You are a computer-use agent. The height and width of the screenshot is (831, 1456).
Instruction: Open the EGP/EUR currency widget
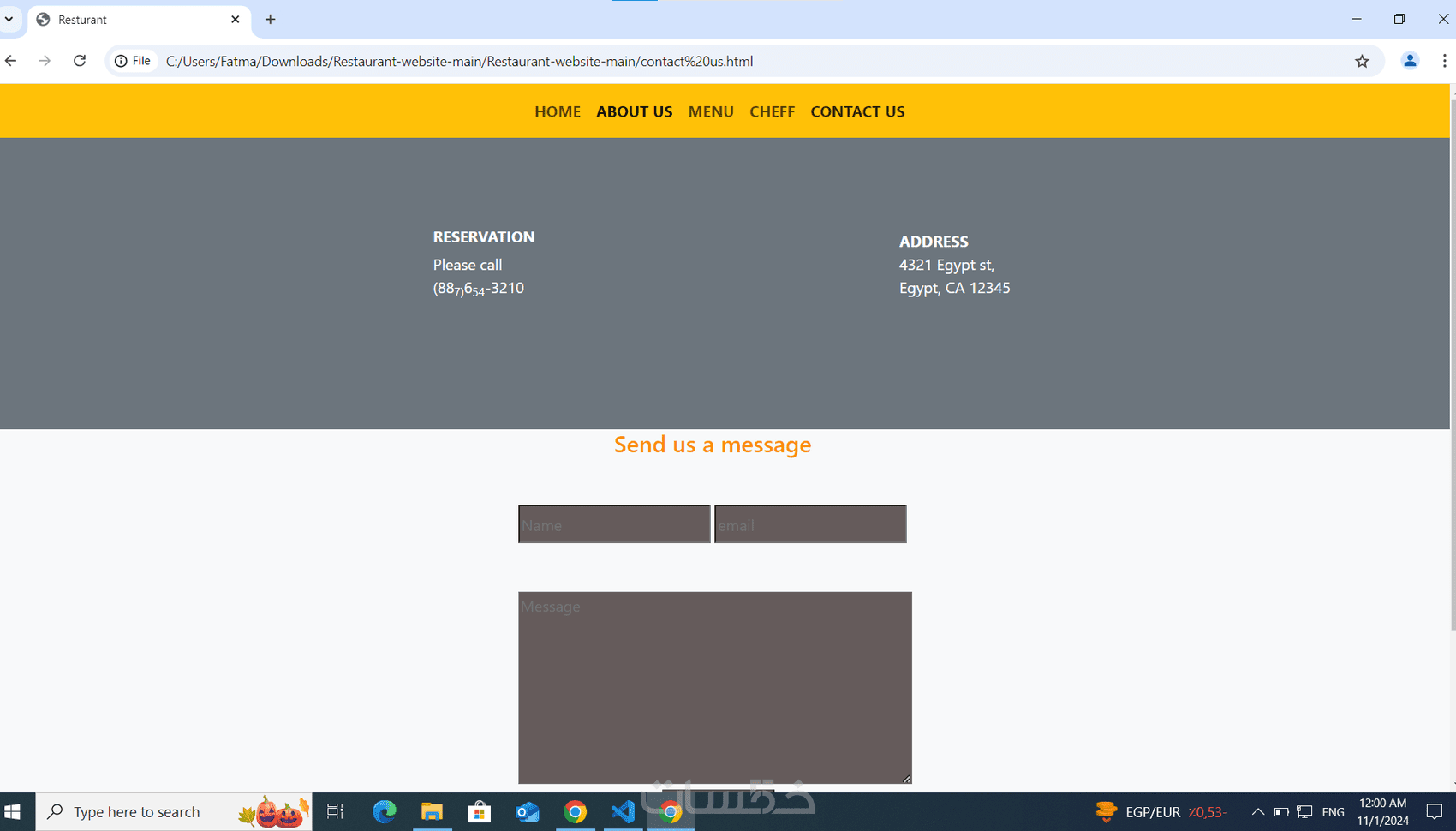tap(1161, 812)
